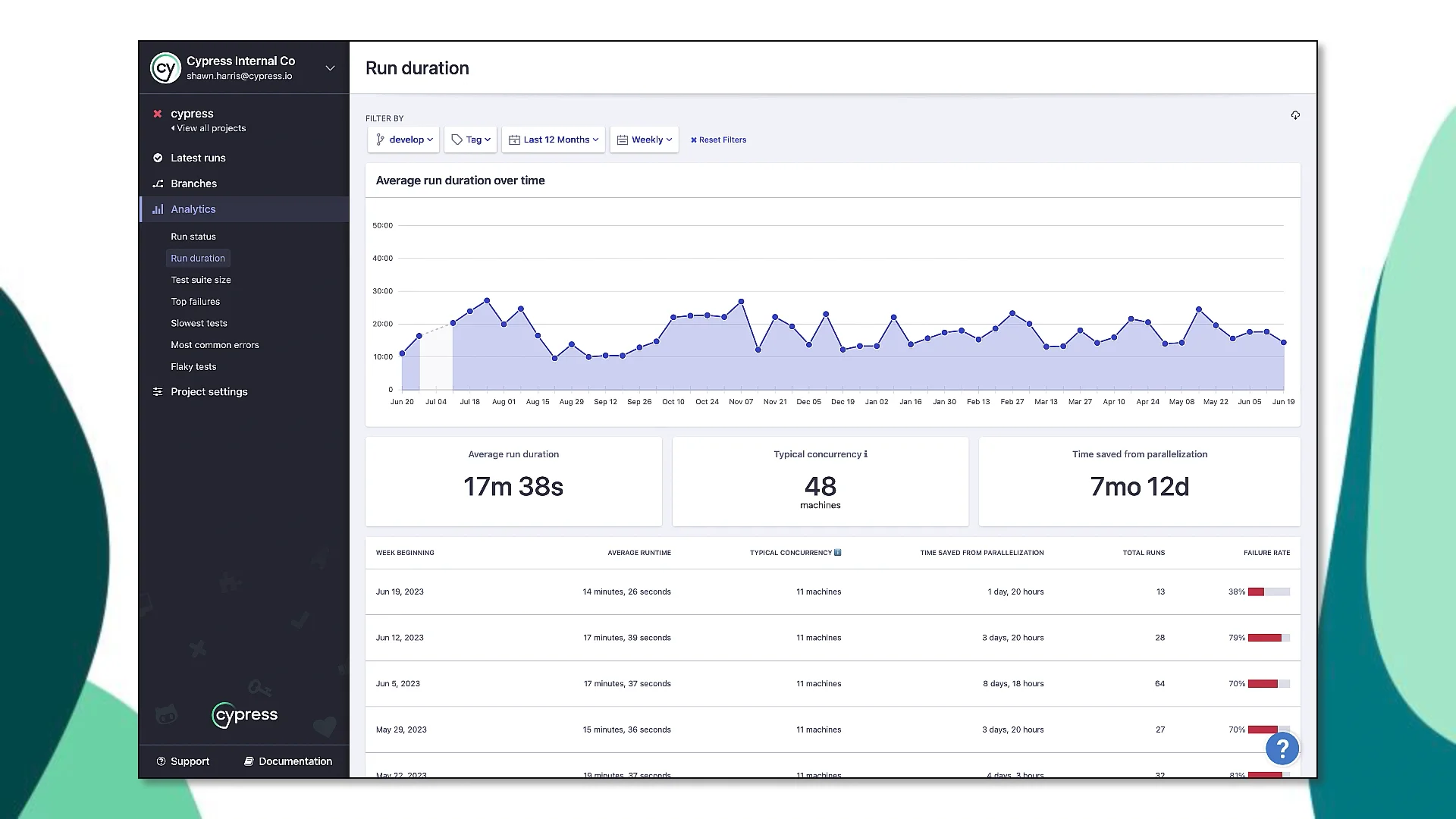Click Reset Filters link
Viewport: 1456px width, 819px height.
[718, 140]
